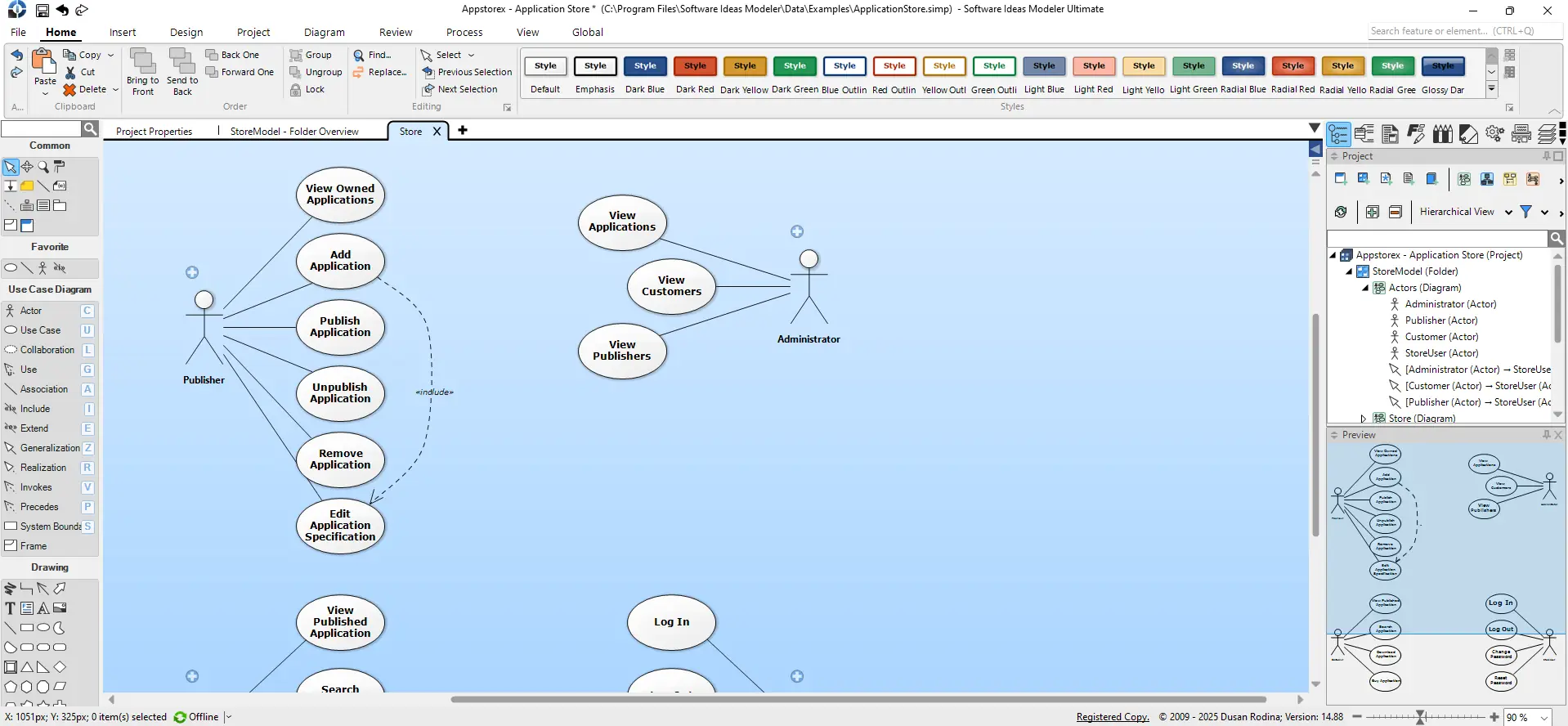This screenshot has height=726, width=1568.
Task: Select the yellow note tool in Common
Action: [x=27, y=186]
